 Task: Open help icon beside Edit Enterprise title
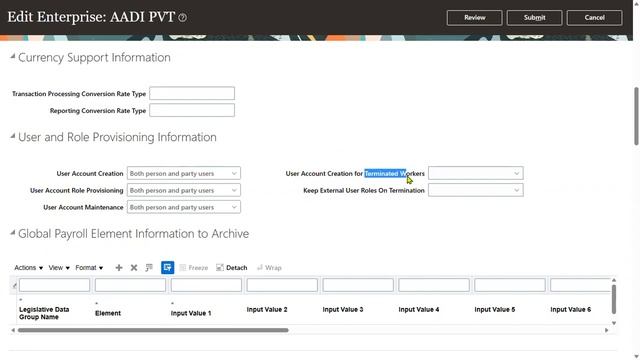coord(182,18)
